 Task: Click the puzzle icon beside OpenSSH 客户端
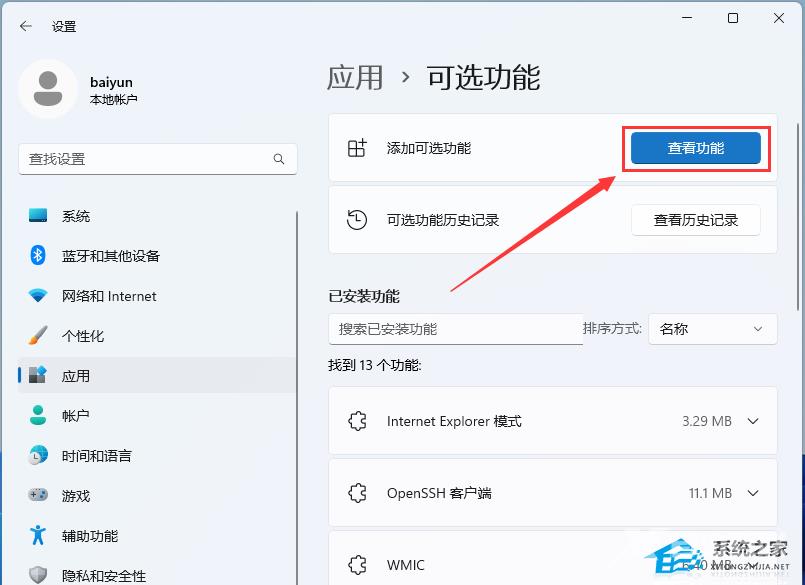[357, 493]
